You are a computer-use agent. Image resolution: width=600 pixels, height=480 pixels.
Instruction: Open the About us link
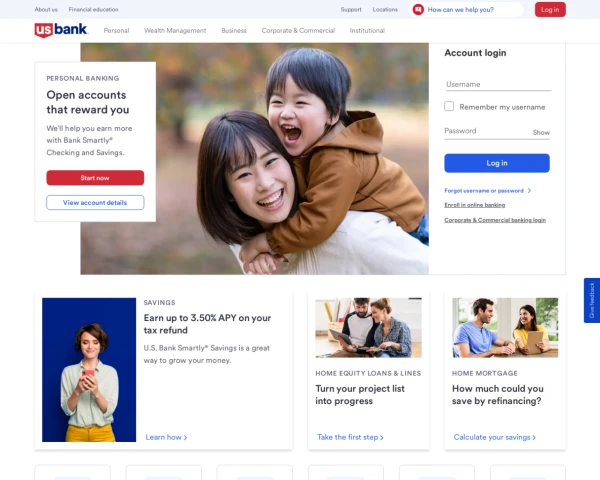(46, 10)
